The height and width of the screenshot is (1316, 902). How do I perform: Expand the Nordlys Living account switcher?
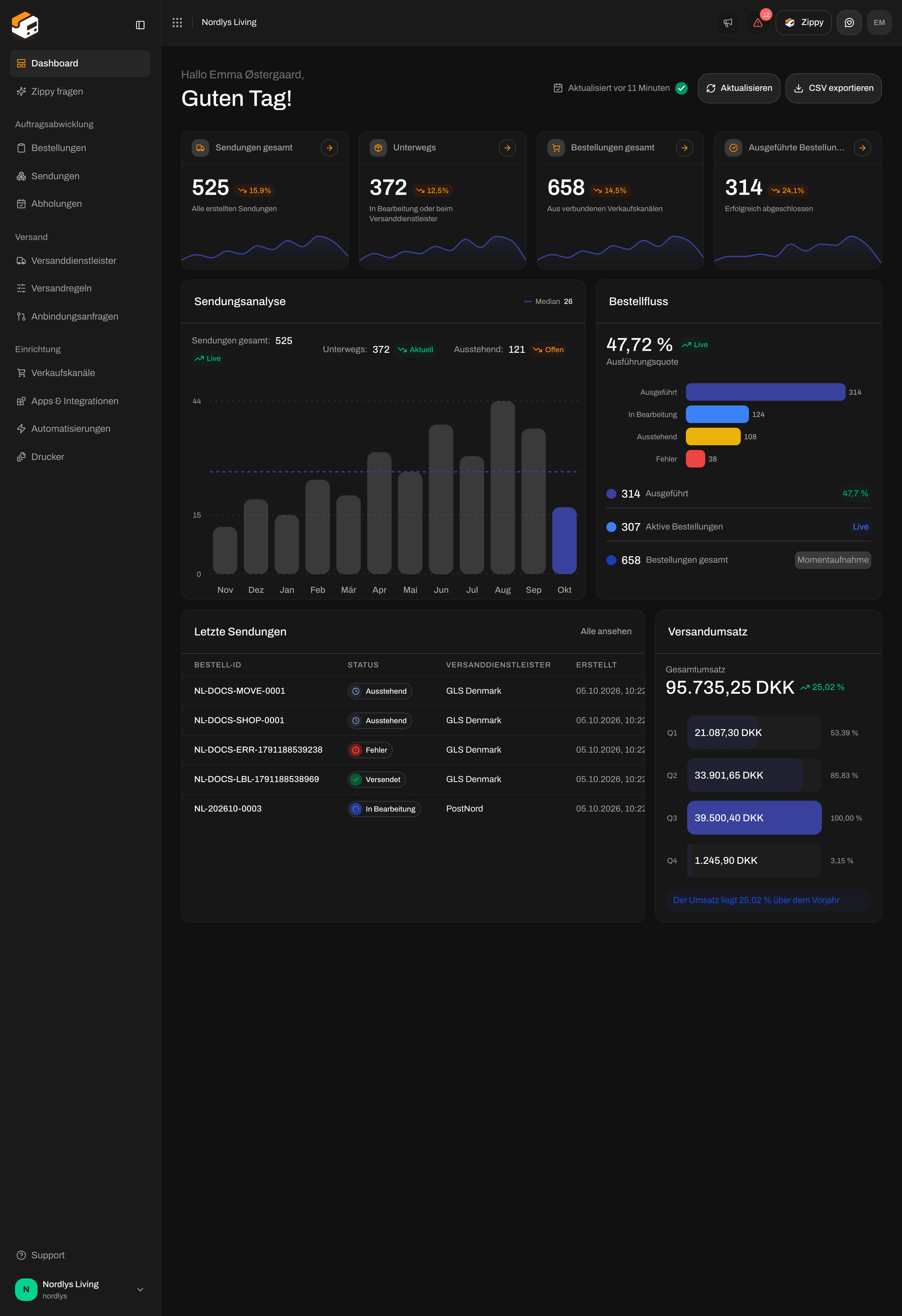pos(80,1289)
